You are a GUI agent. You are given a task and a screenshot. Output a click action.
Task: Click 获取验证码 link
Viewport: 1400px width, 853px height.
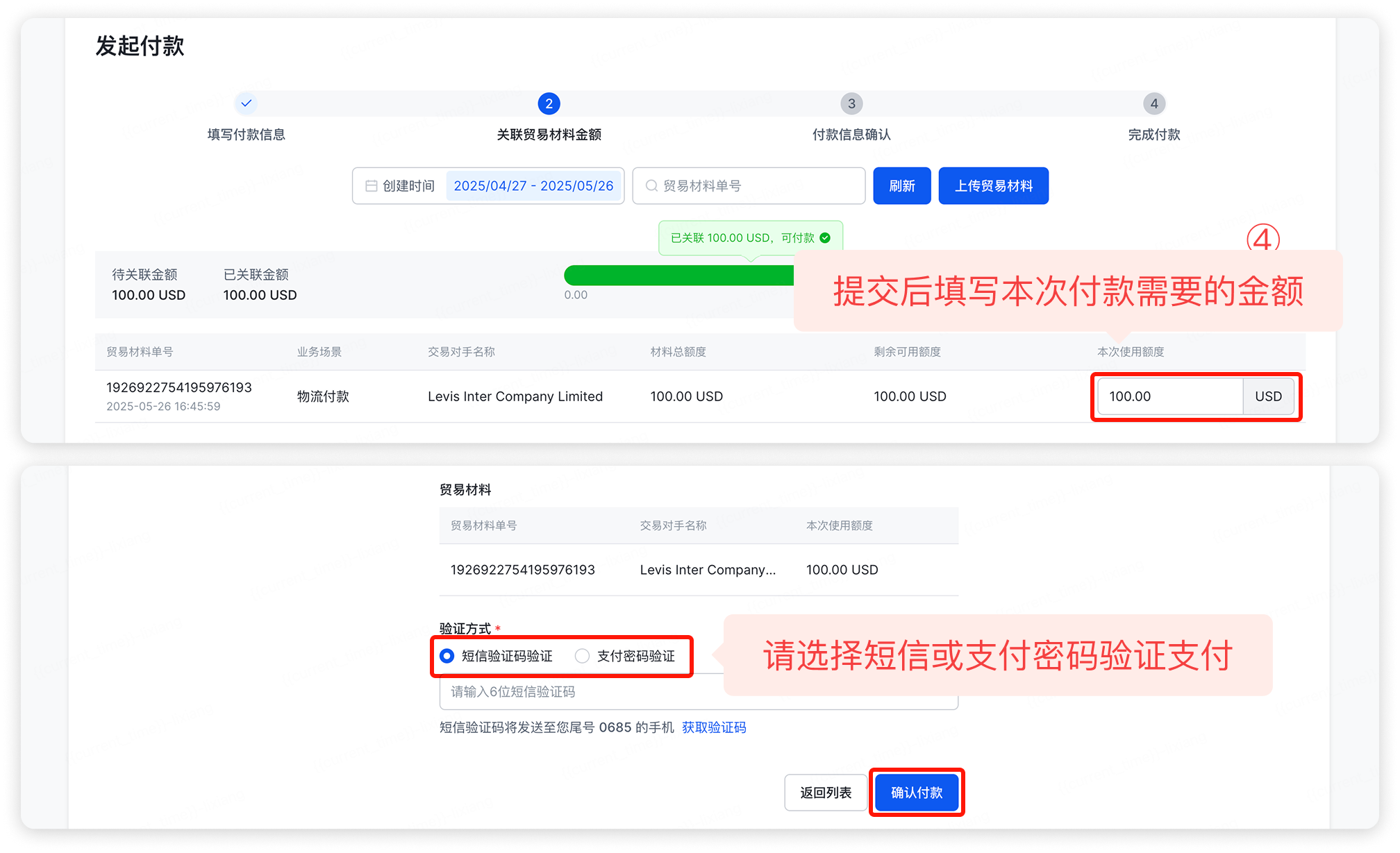(714, 727)
